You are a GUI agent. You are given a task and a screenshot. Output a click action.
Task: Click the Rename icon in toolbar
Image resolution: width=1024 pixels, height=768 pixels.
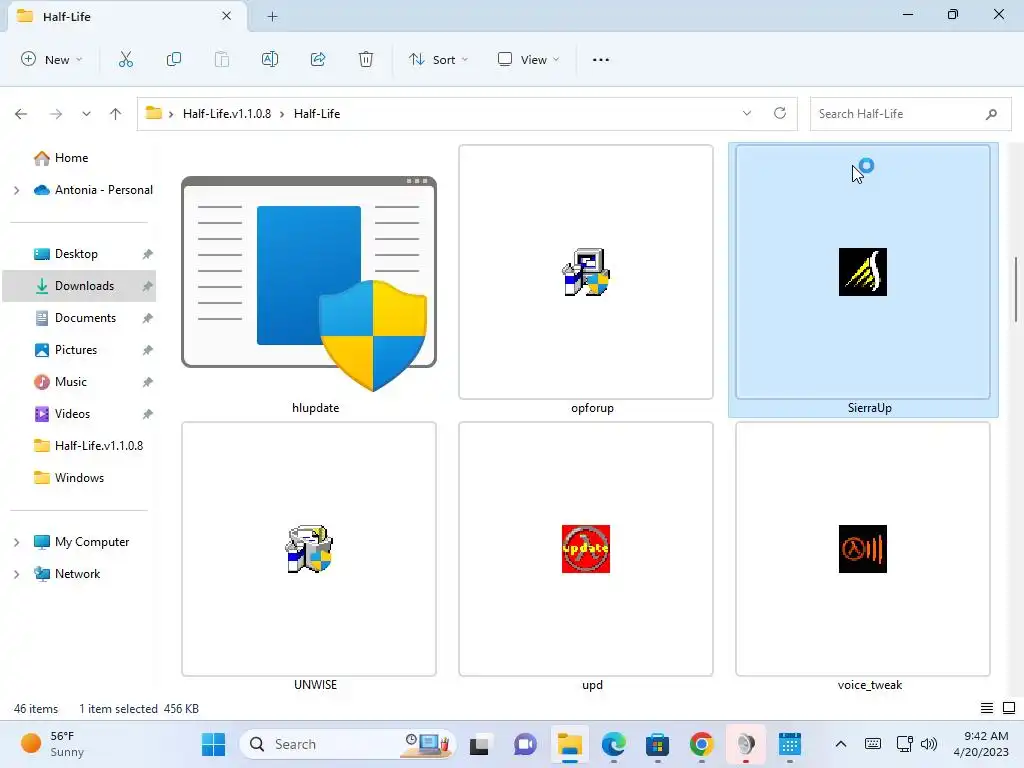pyautogui.click(x=270, y=59)
